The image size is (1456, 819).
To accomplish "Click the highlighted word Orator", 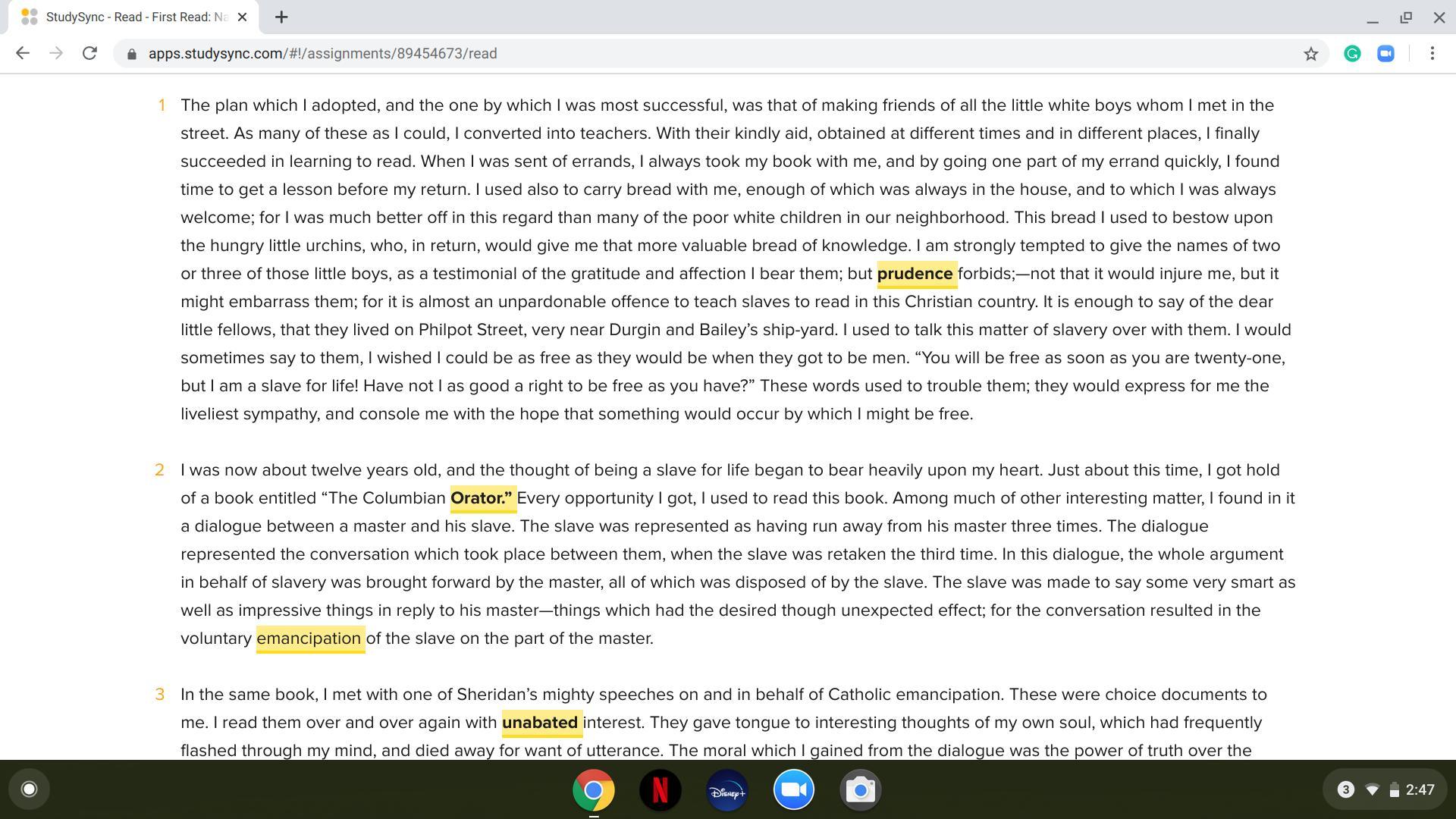I will 482,498.
